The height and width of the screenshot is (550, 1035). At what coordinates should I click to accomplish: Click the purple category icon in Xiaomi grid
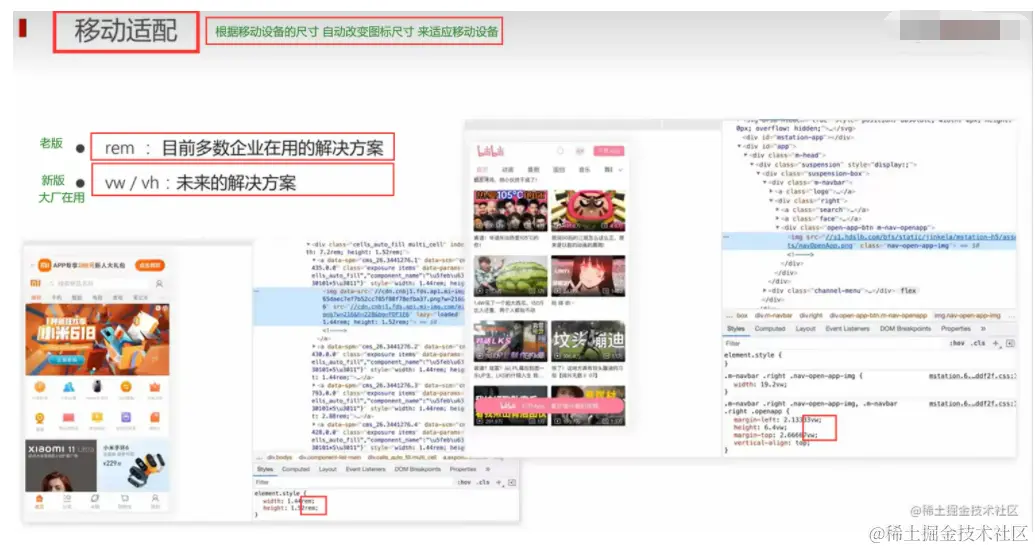click(125, 417)
